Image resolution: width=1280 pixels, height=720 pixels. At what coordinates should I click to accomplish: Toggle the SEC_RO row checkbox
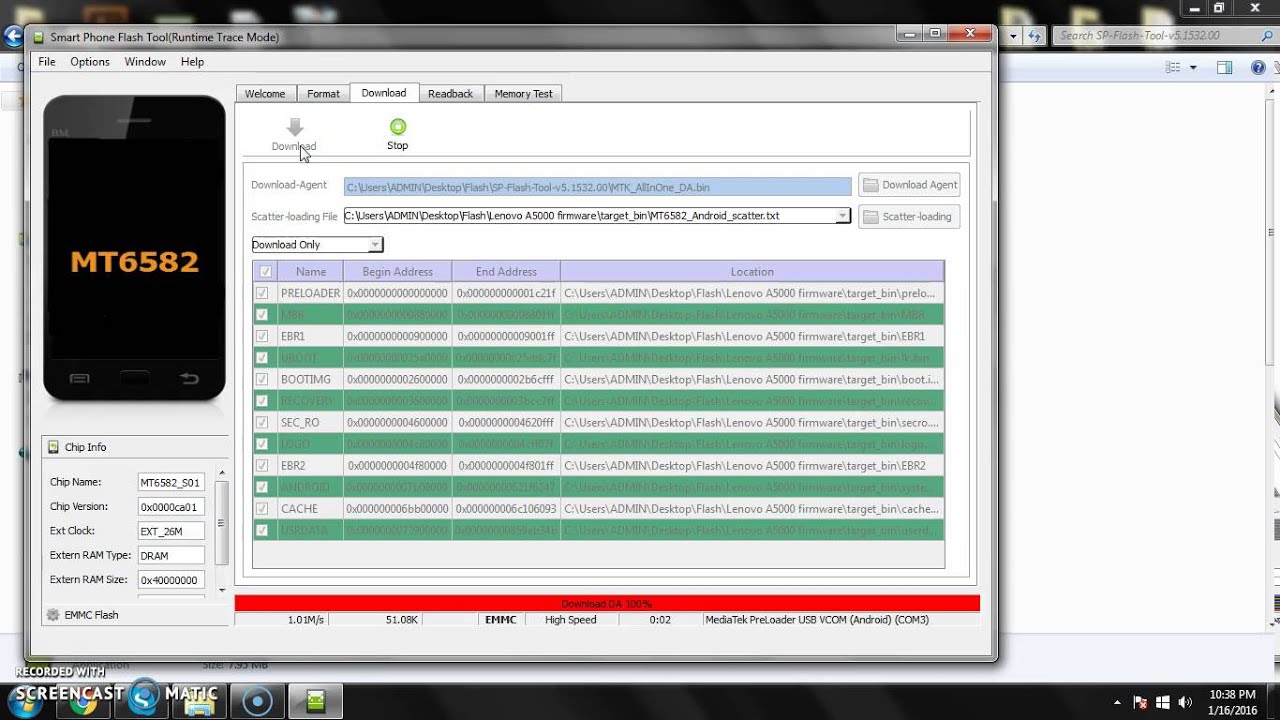coord(262,422)
